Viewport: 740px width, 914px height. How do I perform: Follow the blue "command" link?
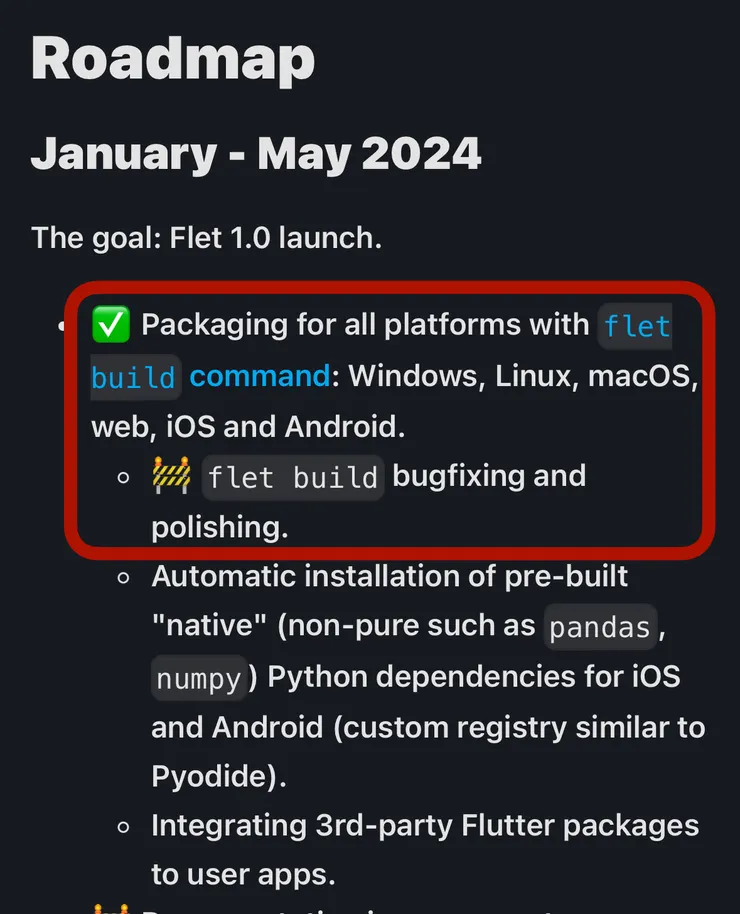click(259, 376)
